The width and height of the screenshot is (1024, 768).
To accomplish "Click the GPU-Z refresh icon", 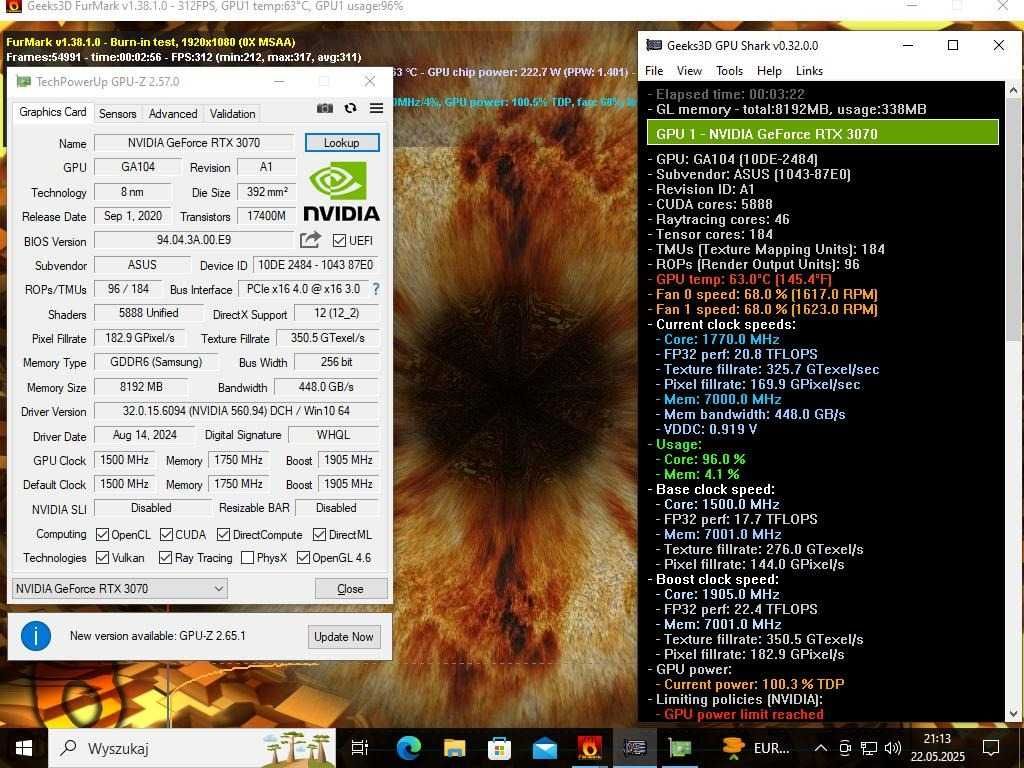I will tap(351, 108).
